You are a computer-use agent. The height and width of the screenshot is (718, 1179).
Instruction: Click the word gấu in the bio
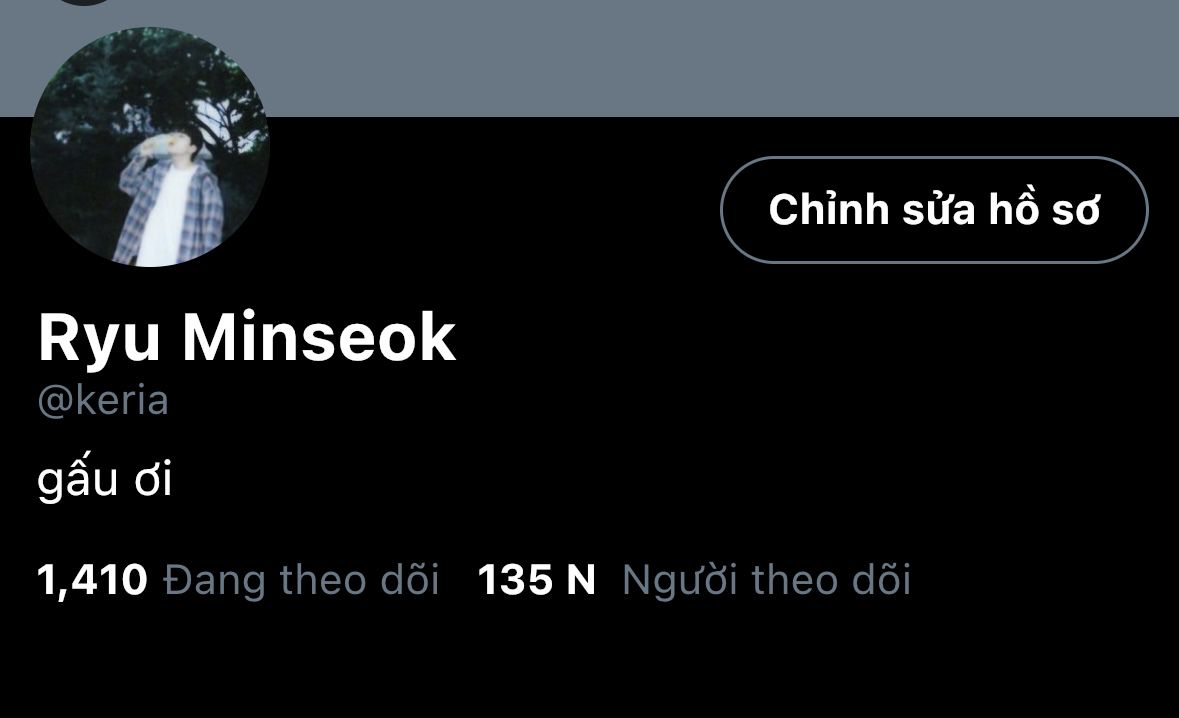click(x=77, y=480)
